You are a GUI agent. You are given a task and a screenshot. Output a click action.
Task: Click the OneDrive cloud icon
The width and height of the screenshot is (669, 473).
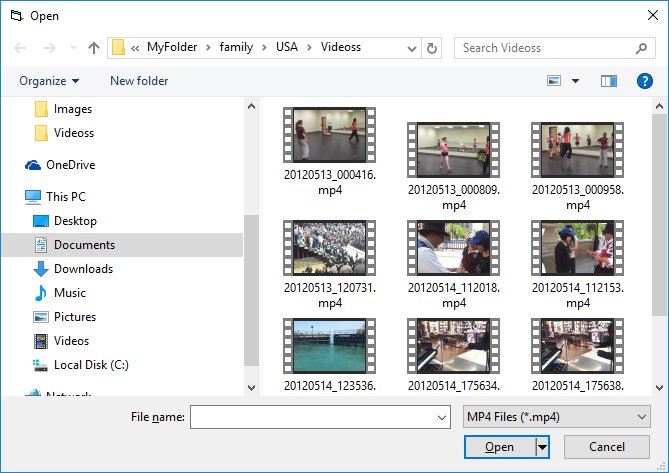[x=33, y=165]
